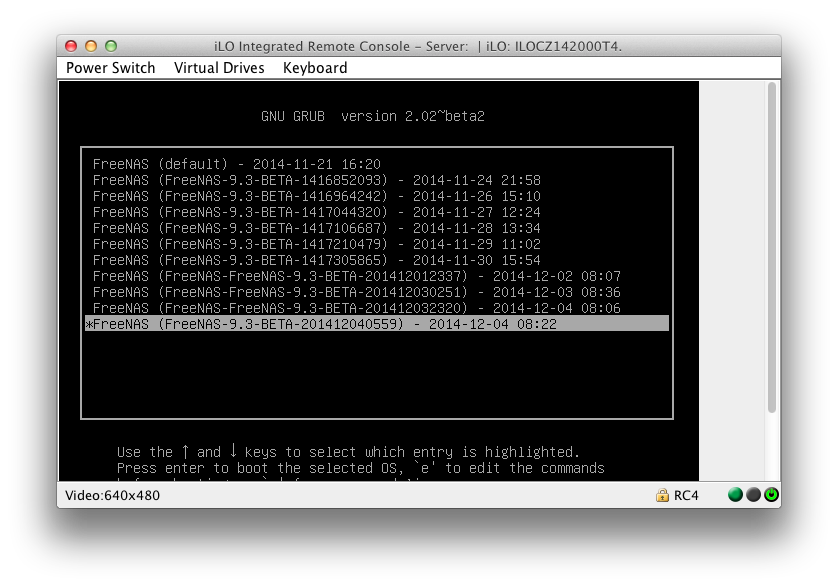Click the Video:640x480 status label

click(x=112, y=495)
